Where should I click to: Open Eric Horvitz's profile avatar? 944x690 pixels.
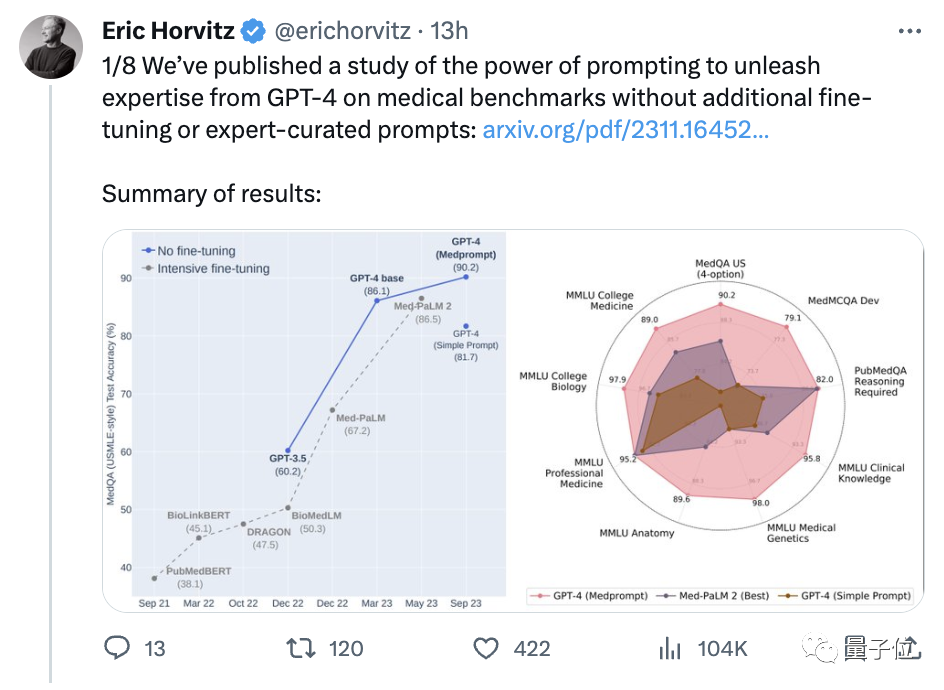click(x=50, y=47)
